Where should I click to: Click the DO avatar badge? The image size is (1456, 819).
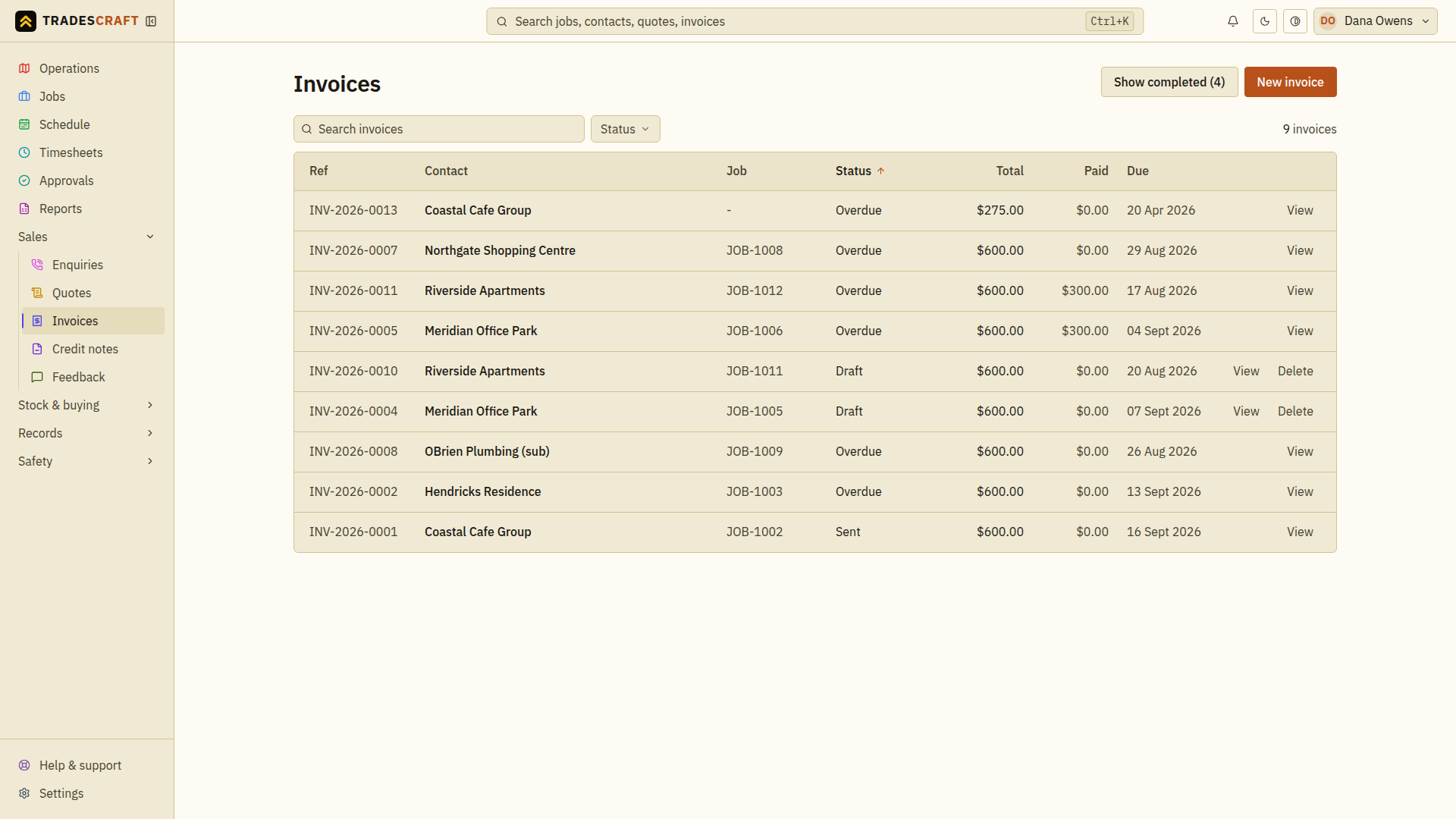point(1328,21)
